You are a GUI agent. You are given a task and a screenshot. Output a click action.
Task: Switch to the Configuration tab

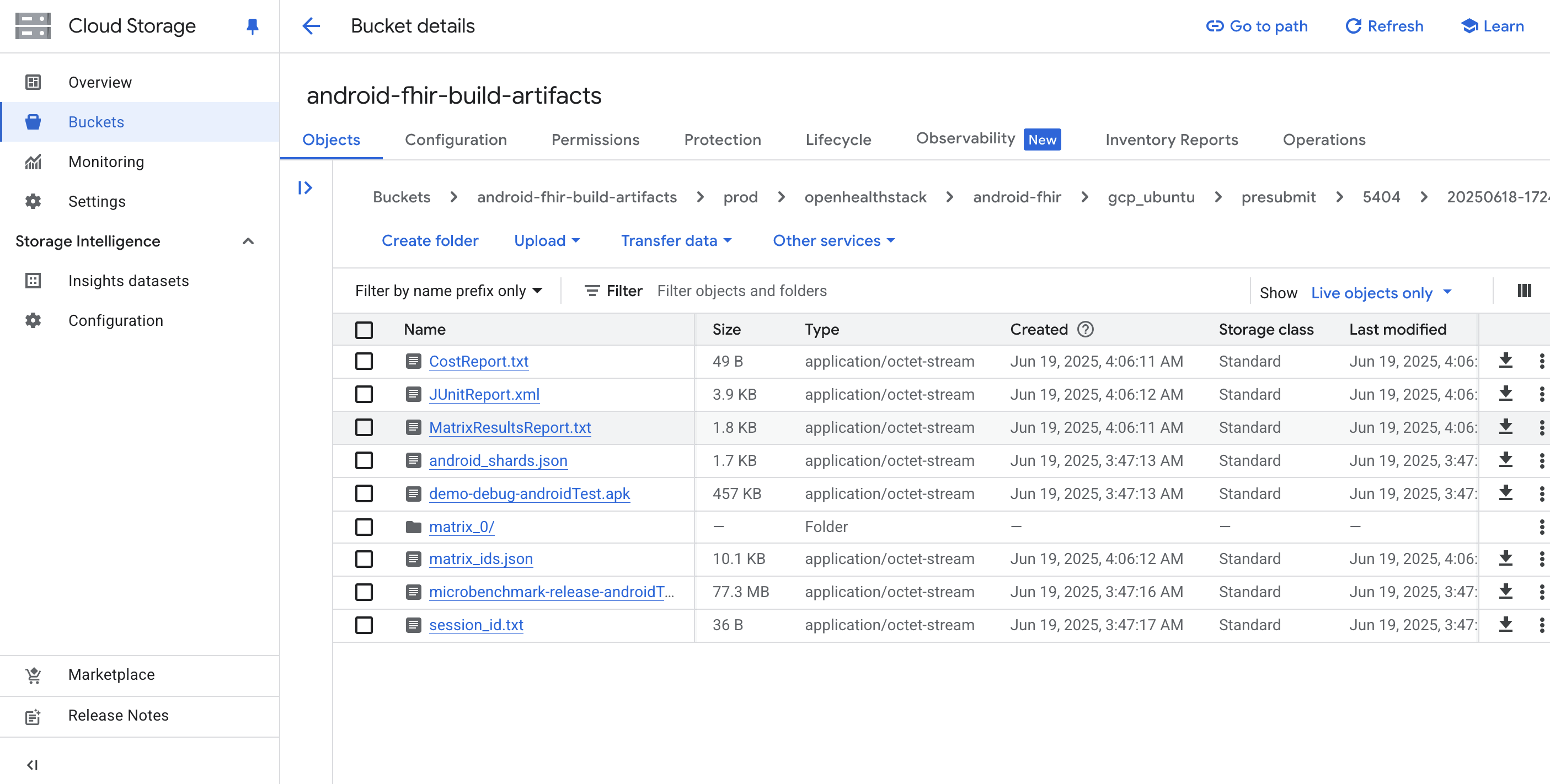tap(456, 139)
